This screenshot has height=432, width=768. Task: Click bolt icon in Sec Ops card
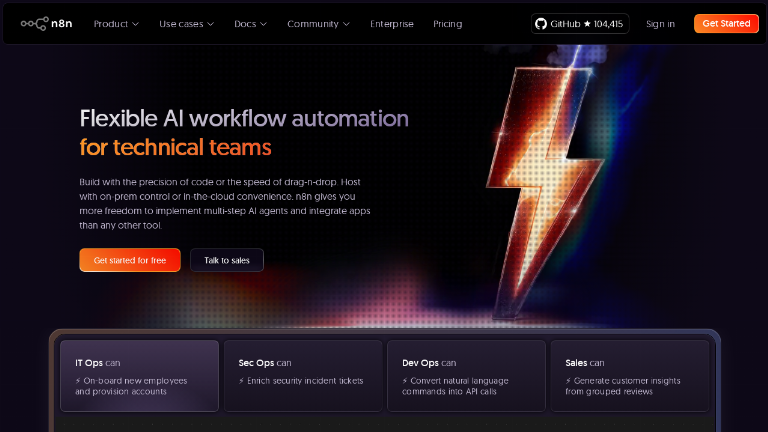tap(241, 381)
